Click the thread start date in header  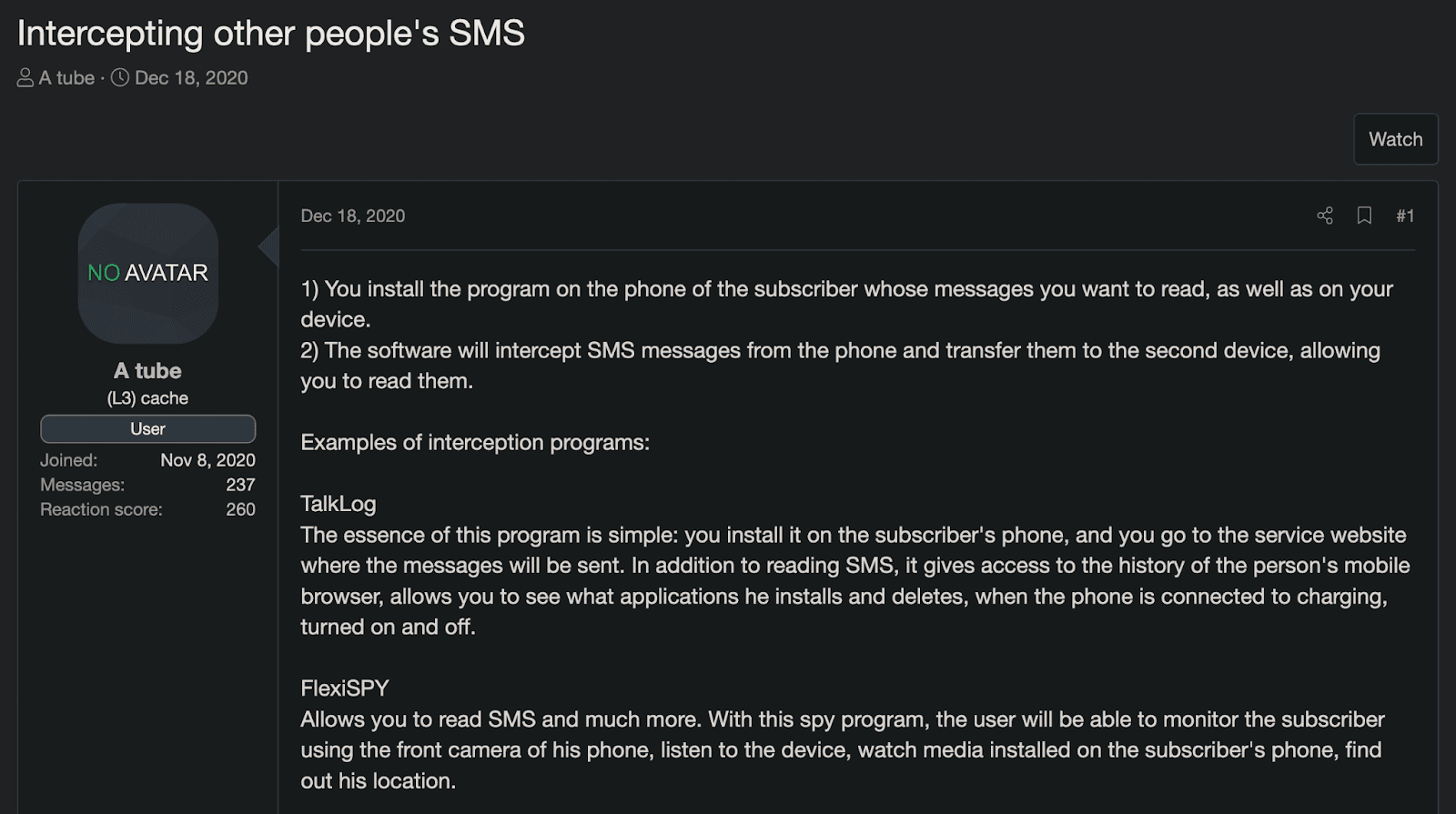[x=191, y=78]
